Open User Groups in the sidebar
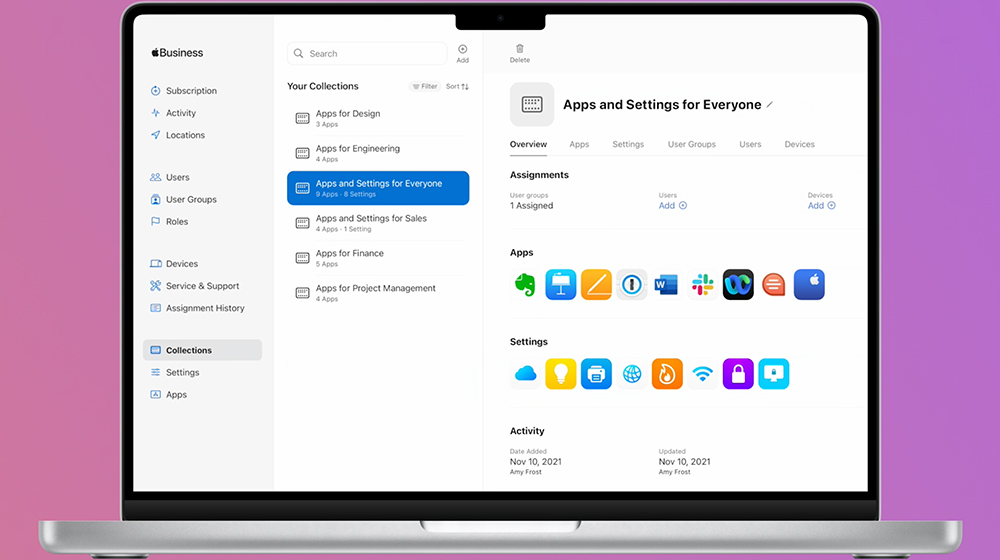This screenshot has width=1000, height=560. click(184, 200)
